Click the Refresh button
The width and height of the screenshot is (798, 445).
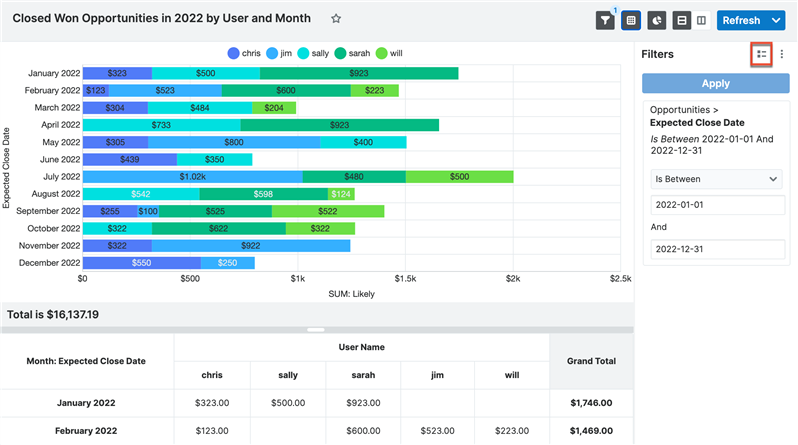tap(741, 20)
